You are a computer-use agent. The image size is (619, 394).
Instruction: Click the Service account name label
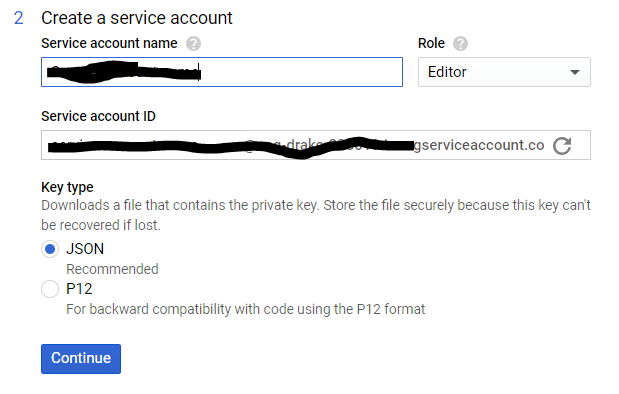click(109, 43)
